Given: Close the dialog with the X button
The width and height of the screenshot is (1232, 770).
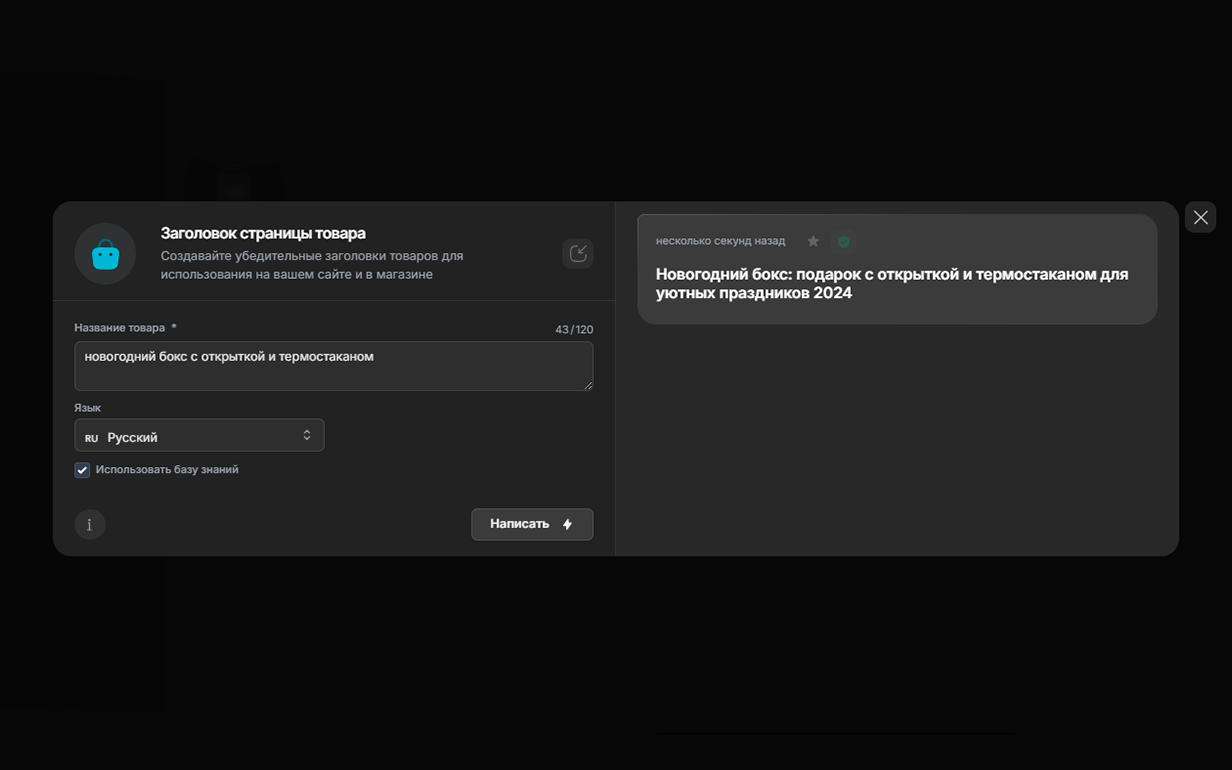Looking at the screenshot, I should click(x=1200, y=217).
